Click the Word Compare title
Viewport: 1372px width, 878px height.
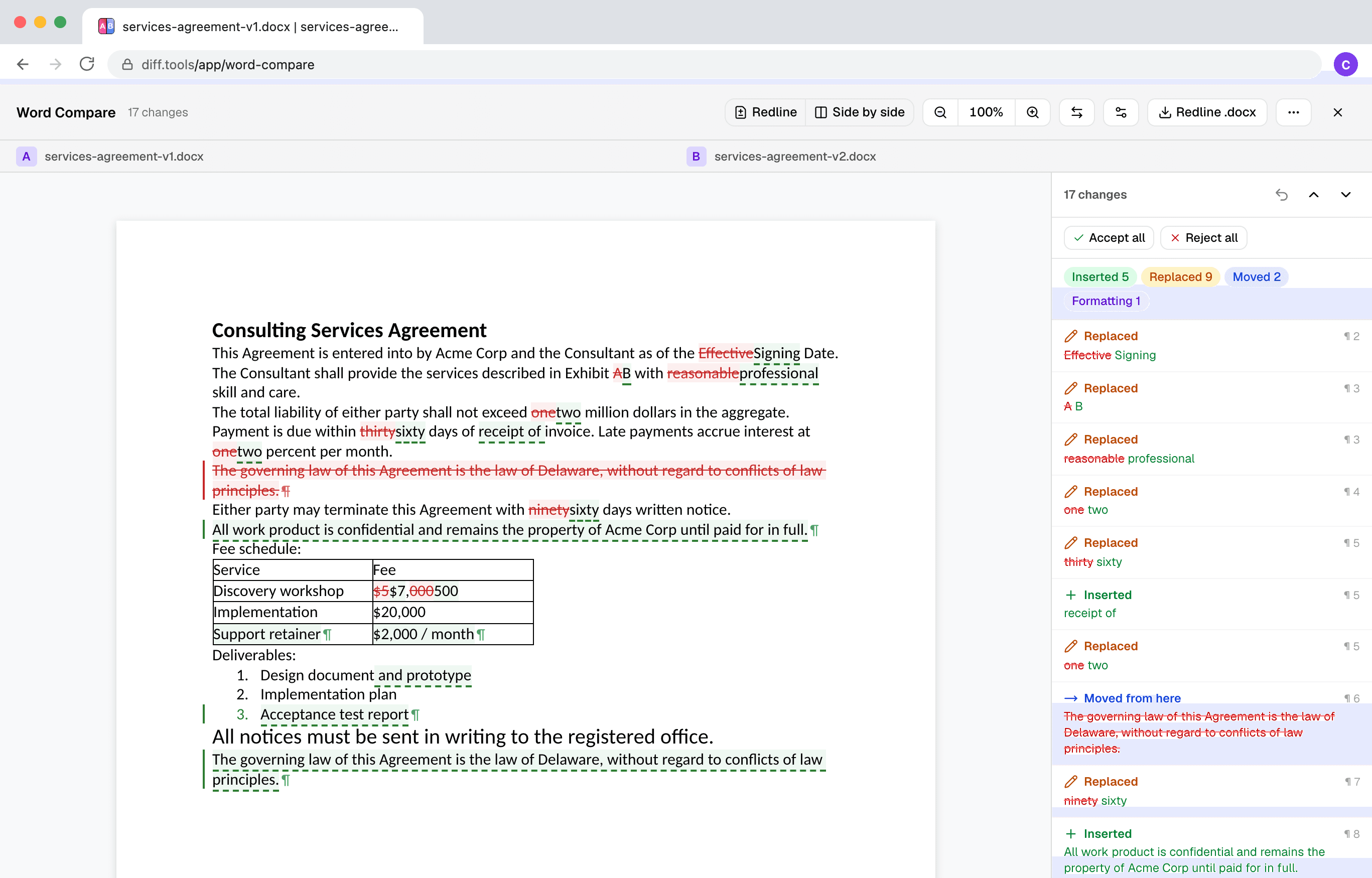66,112
